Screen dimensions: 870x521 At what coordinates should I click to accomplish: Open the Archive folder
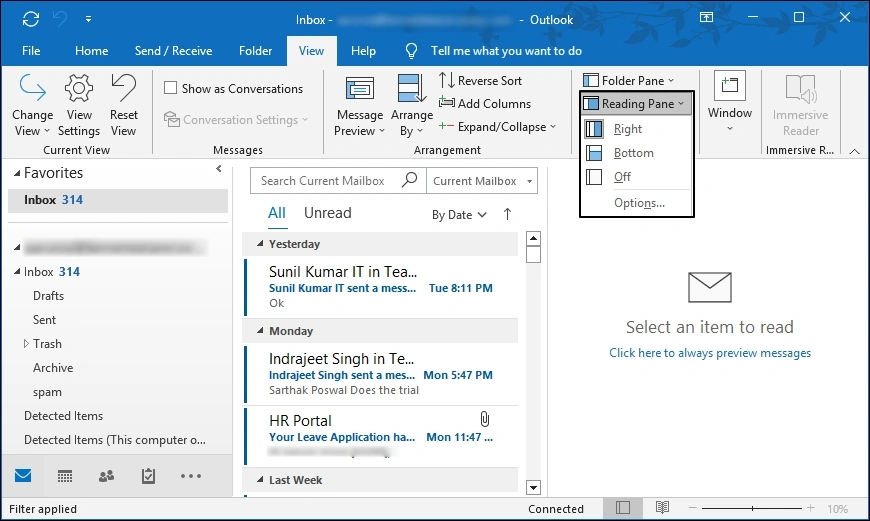coord(53,368)
